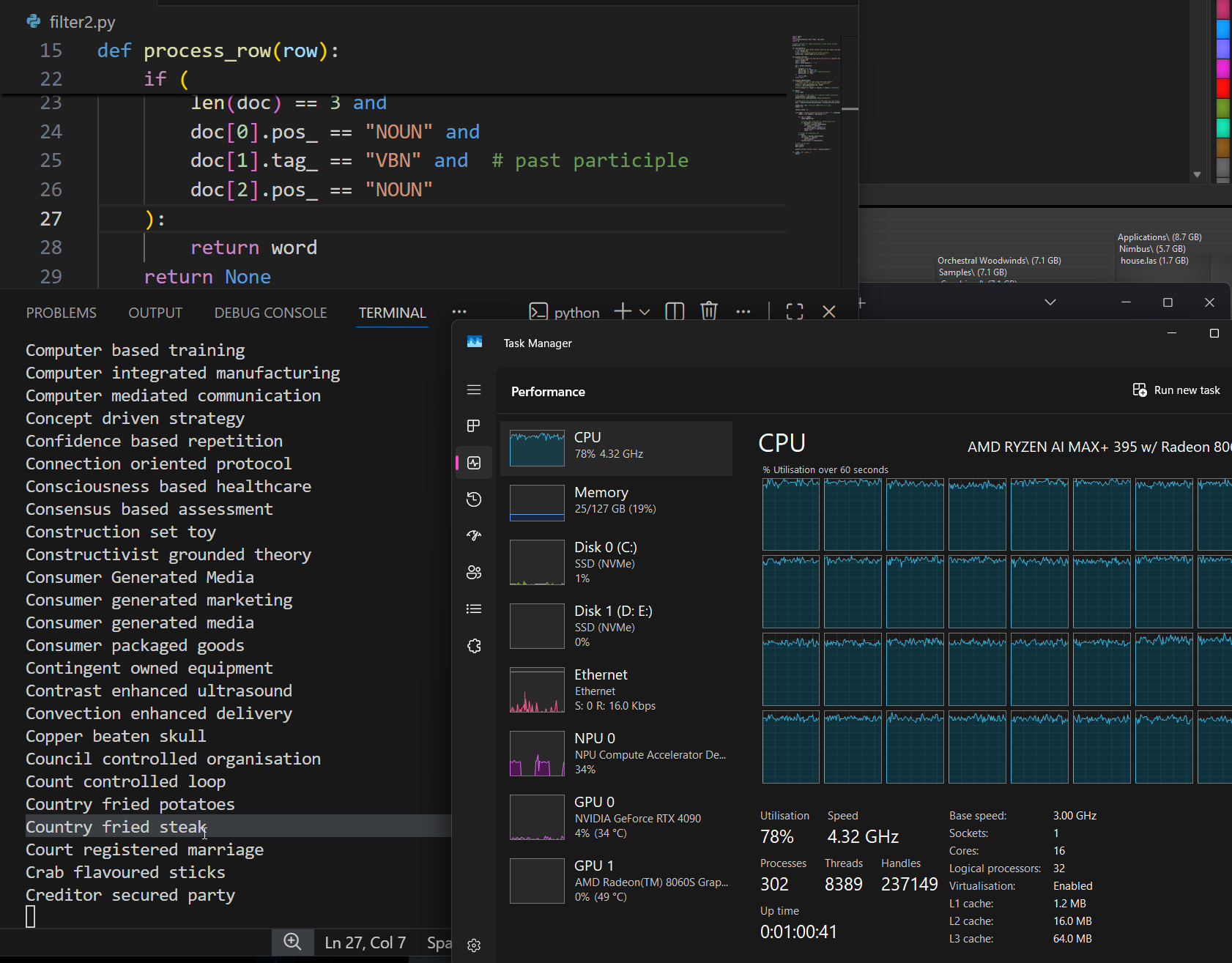Open Task Manager settings gear

pyautogui.click(x=474, y=945)
